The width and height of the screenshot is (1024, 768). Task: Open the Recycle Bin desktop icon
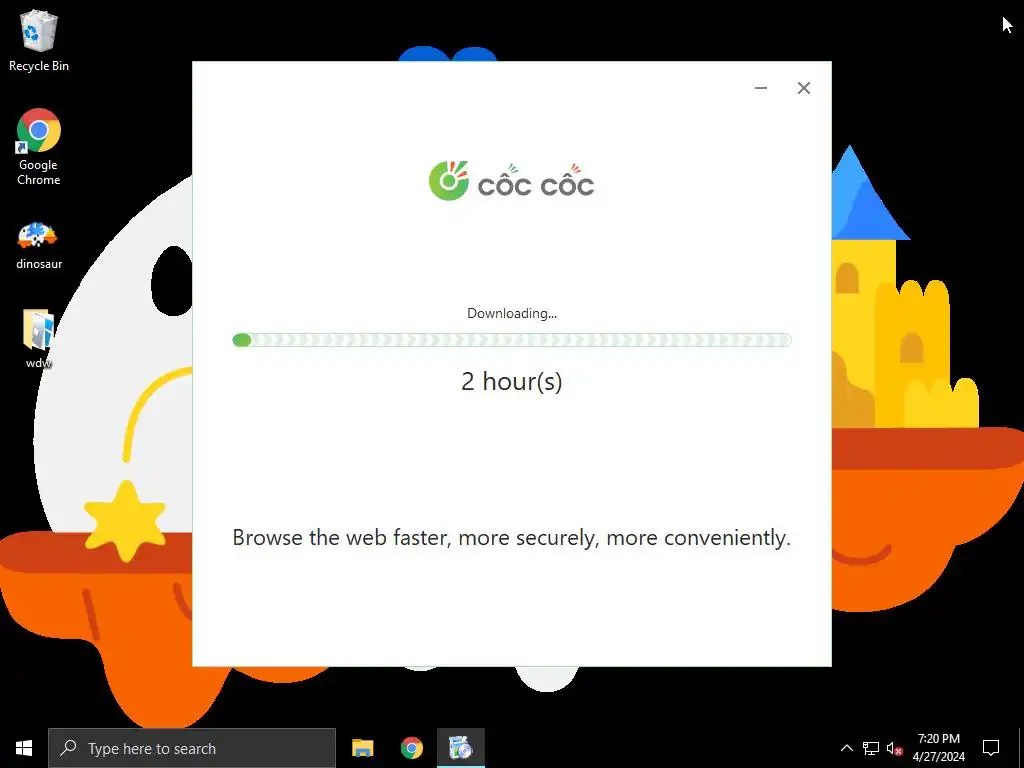[x=39, y=41]
